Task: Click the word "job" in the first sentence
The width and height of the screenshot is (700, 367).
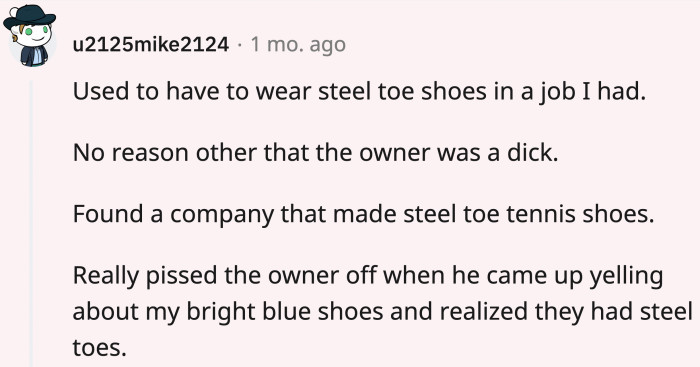Action: coord(557,92)
